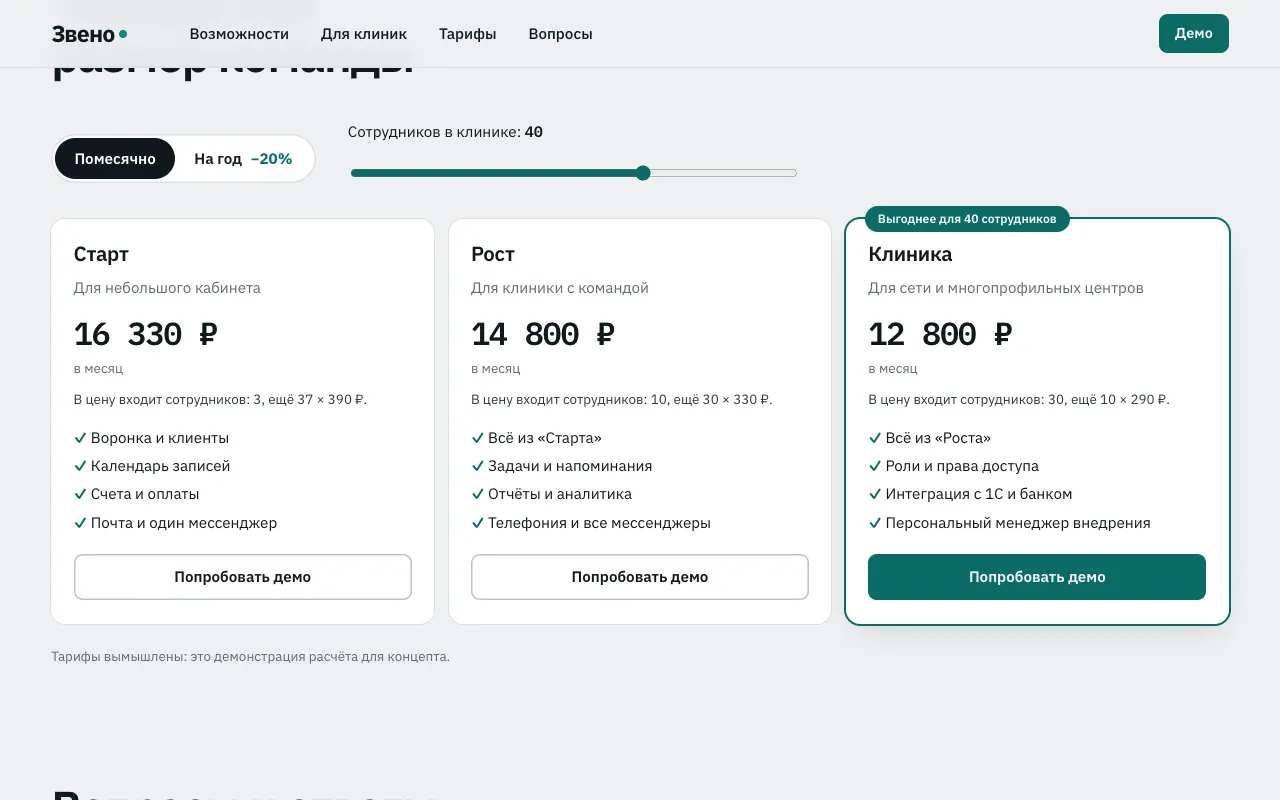Click the Звено logo
The height and width of the screenshot is (800, 1280).
click(x=89, y=34)
